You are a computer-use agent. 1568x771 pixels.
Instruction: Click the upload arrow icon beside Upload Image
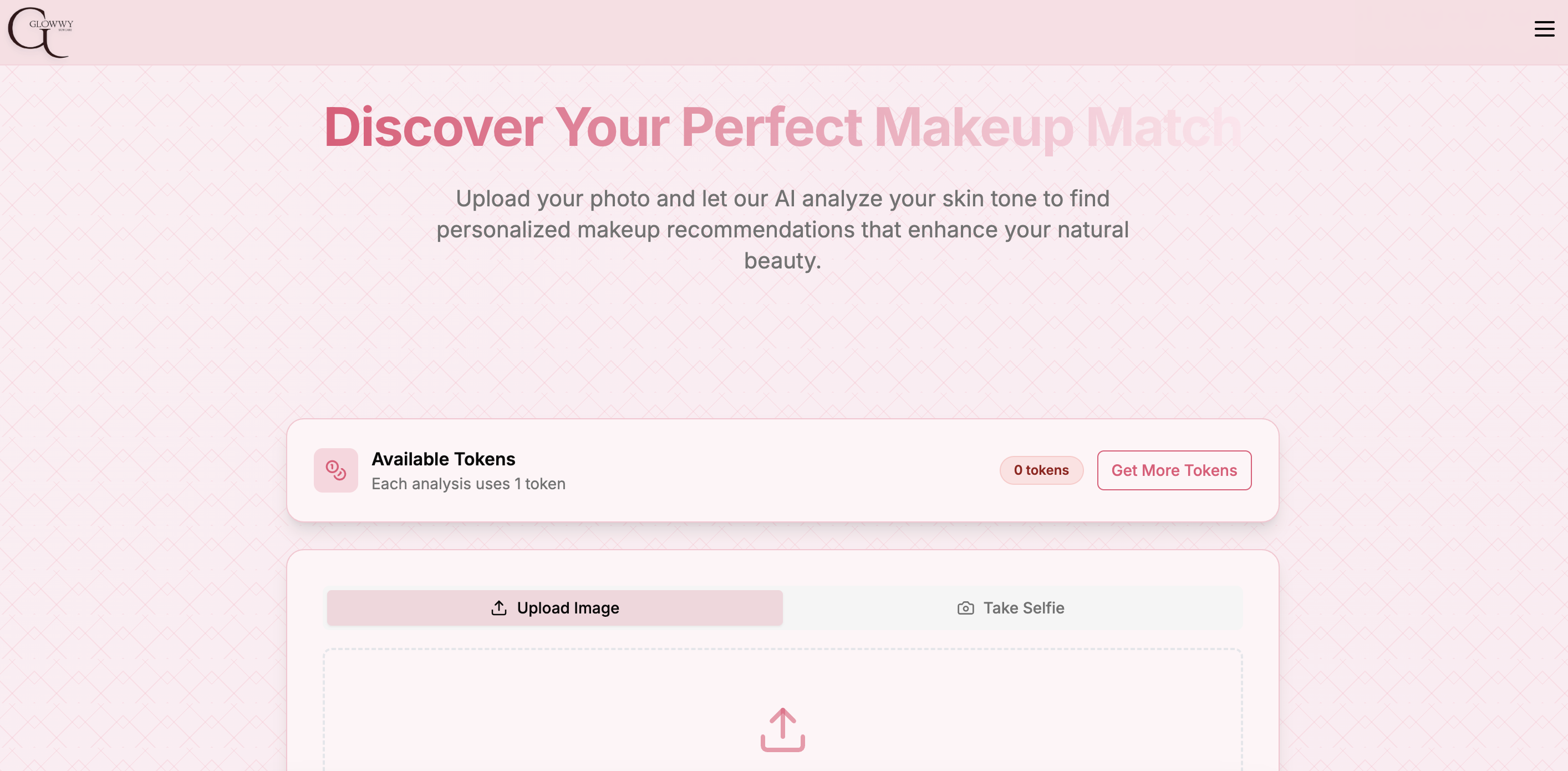(x=498, y=608)
